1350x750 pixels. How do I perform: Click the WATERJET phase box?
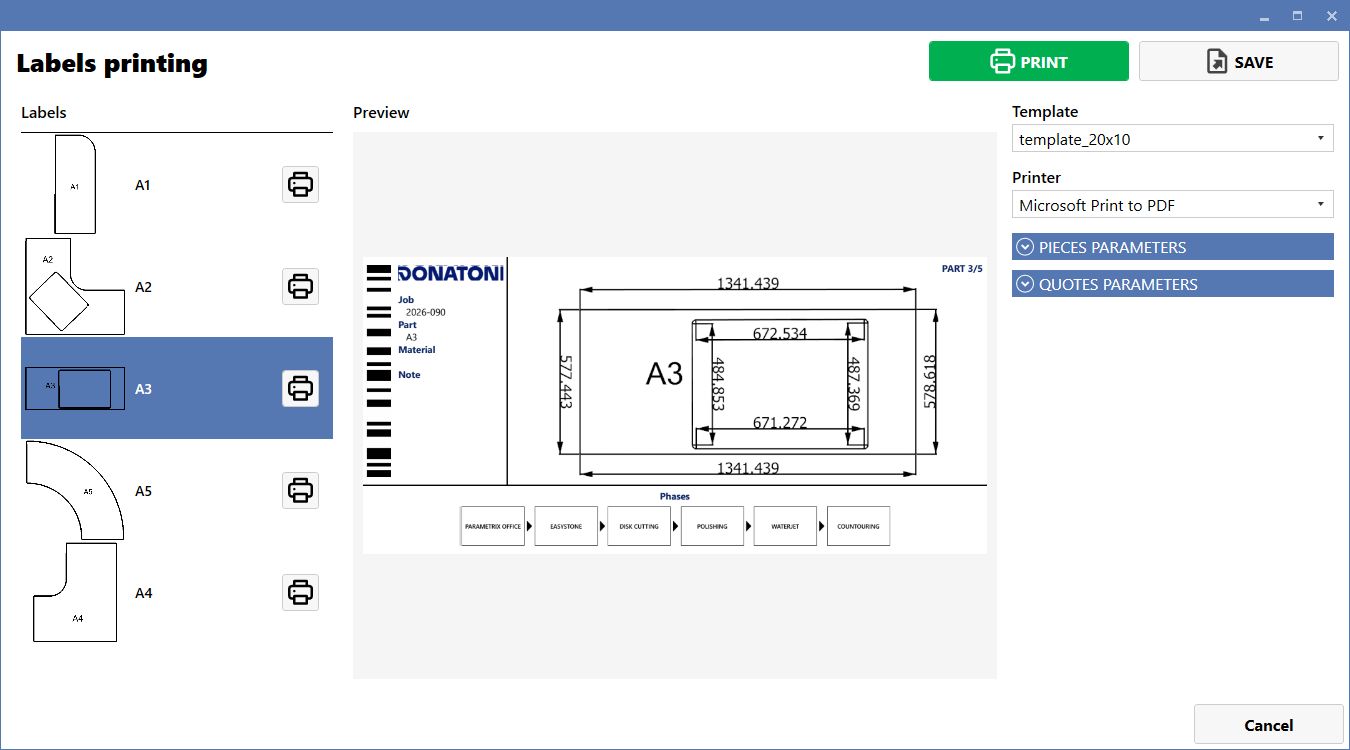[x=785, y=526]
